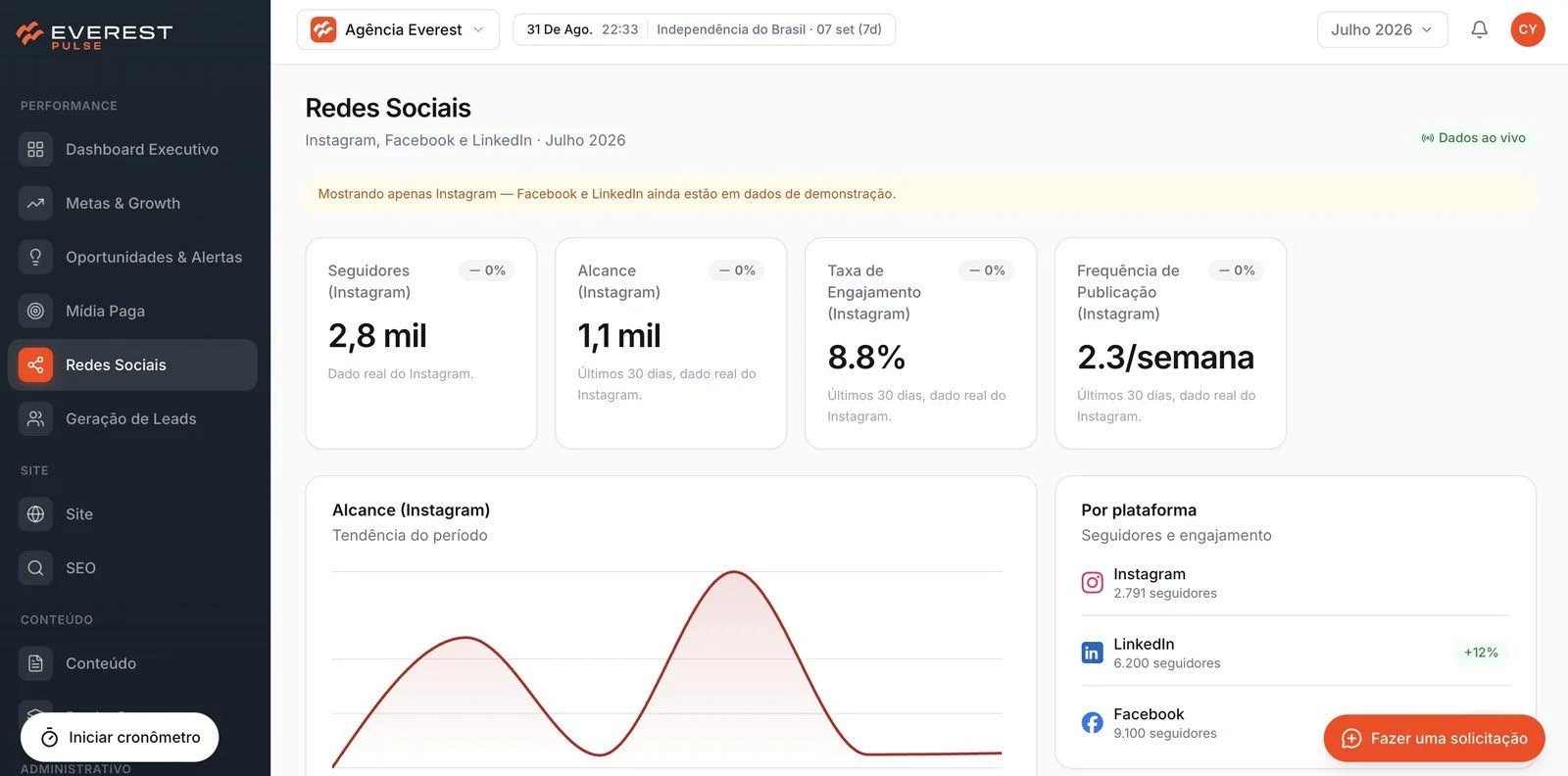Click the Instagram-only demo data notice
Viewport: 1568px width, 776px height.
(x=920, y=194)
